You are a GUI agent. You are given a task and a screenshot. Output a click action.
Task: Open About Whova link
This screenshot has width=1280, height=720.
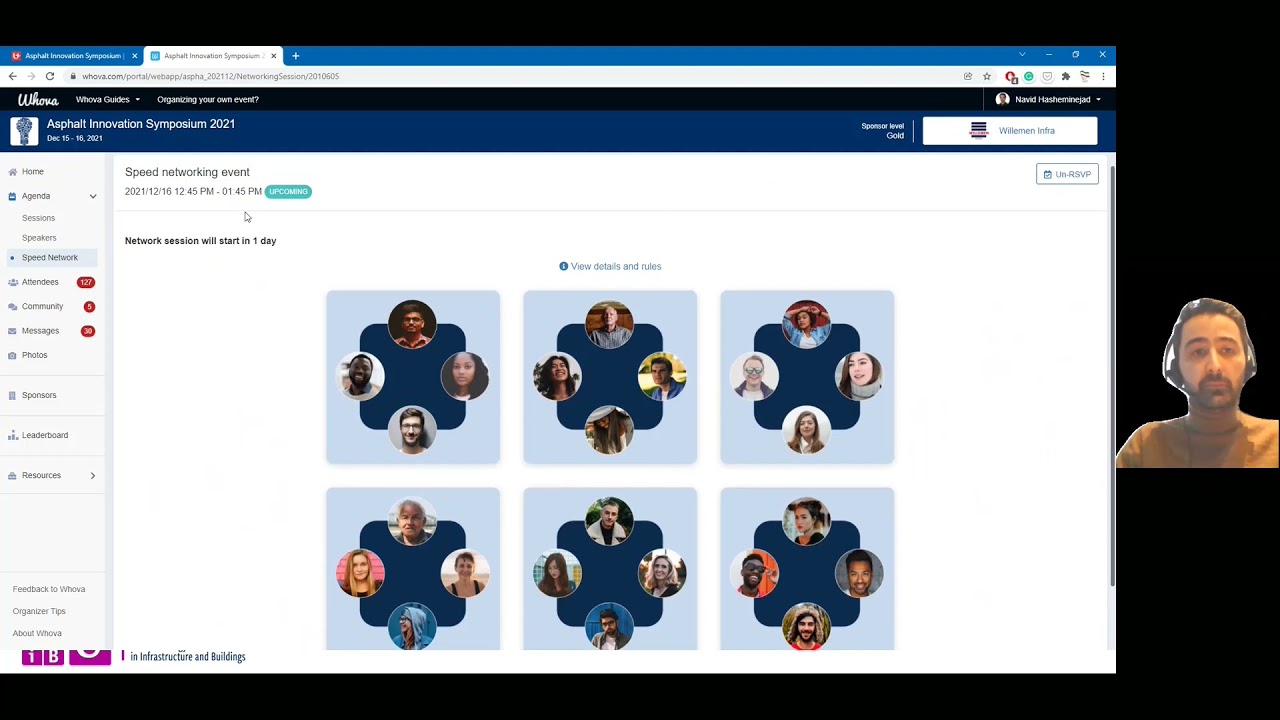pos(37,633)
